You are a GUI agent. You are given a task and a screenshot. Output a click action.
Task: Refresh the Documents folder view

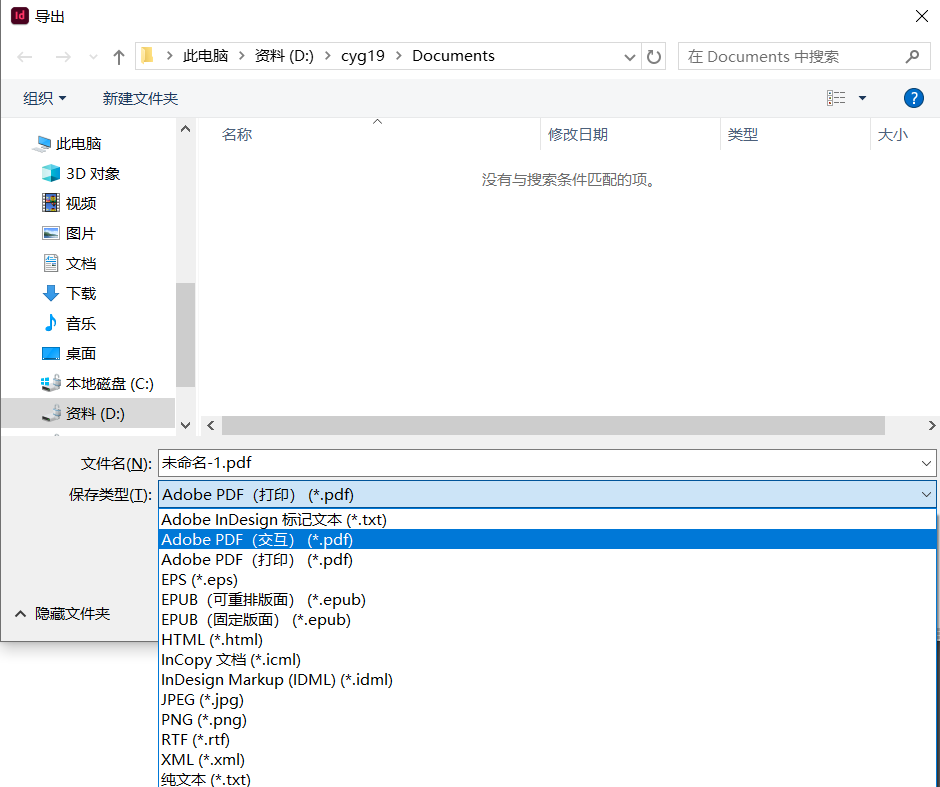click(x=653, y=57)
